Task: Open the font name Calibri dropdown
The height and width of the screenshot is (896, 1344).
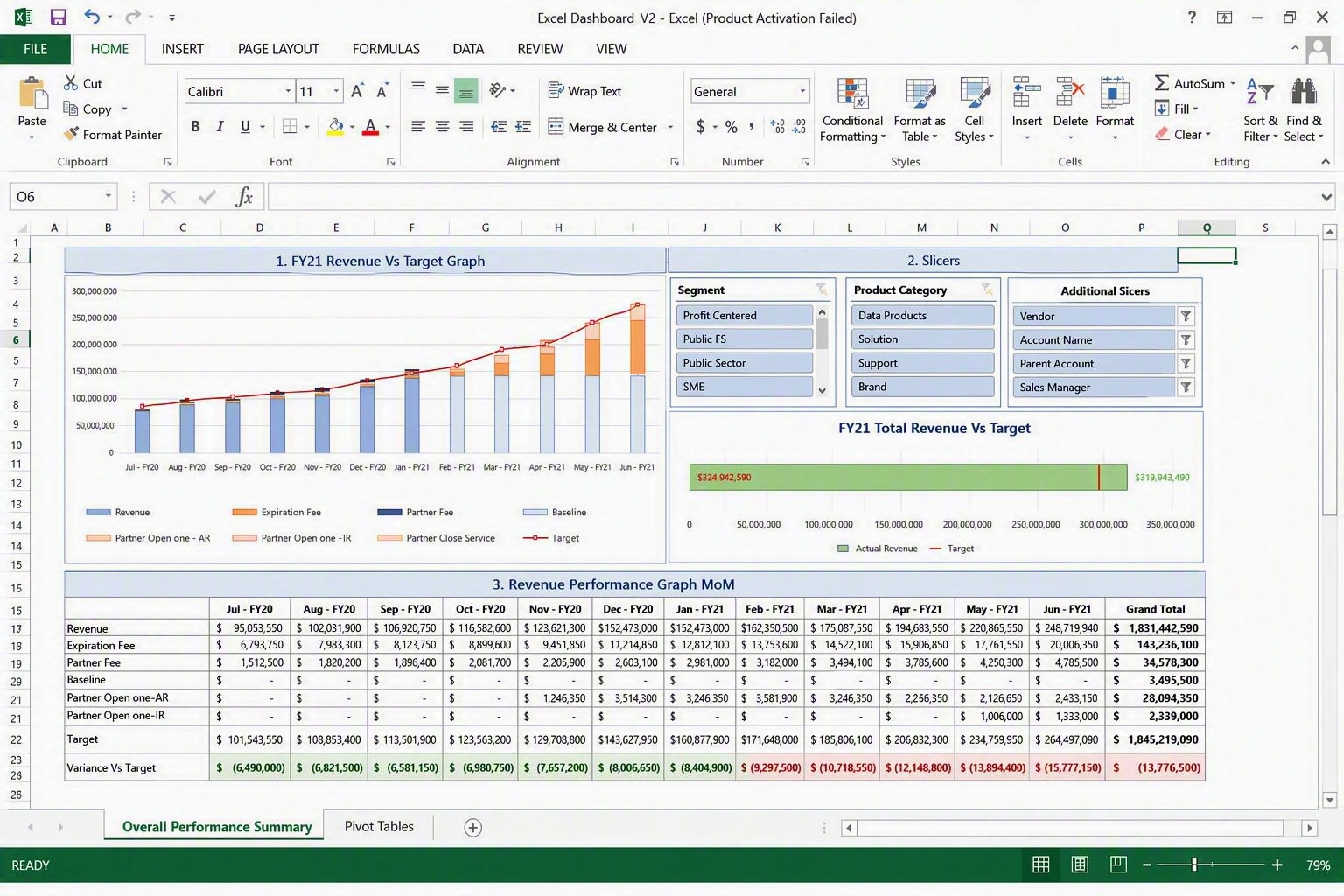Action: (x=288, y=91)
